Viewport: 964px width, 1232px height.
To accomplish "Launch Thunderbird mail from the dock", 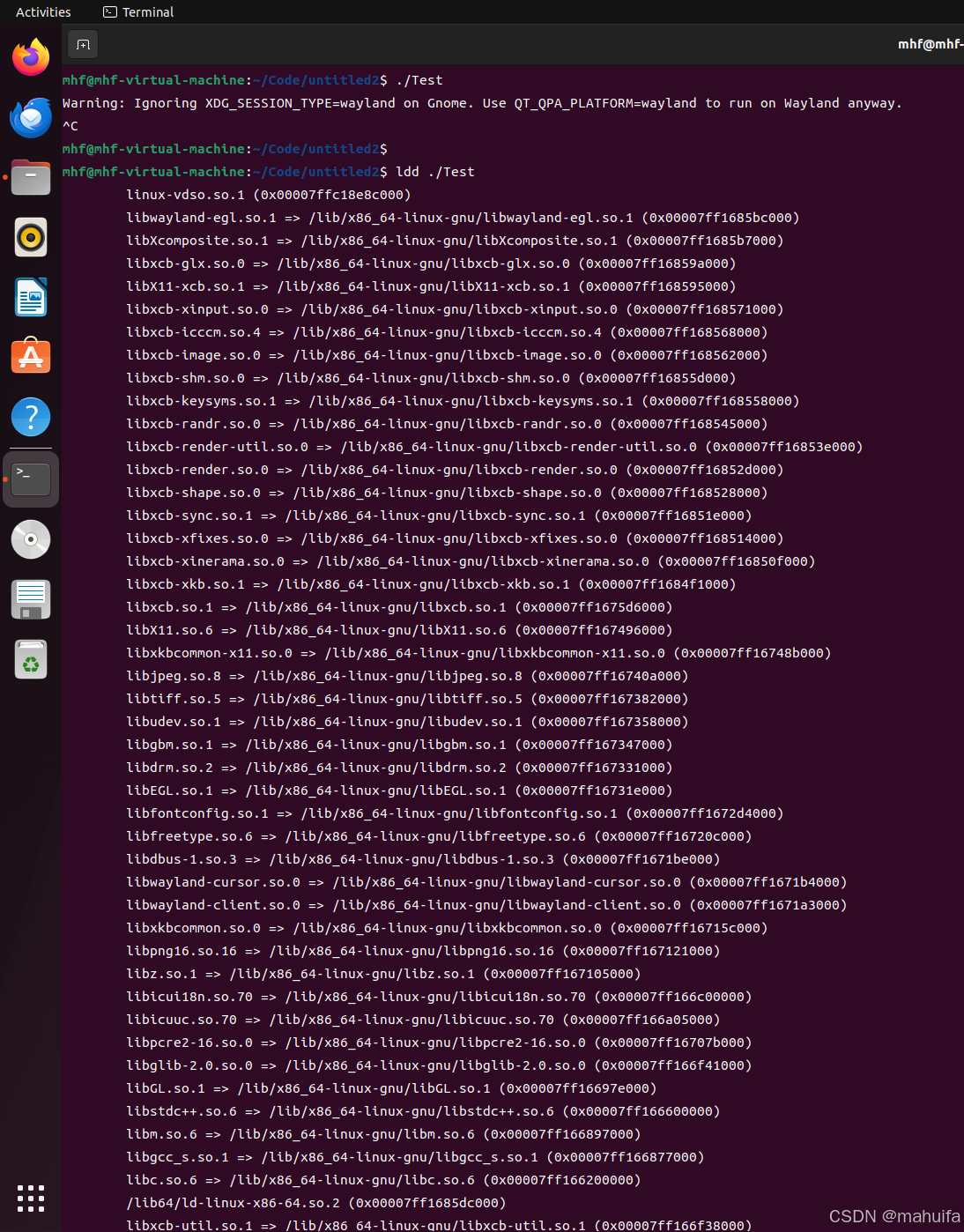I will click(x=31, y=117).
